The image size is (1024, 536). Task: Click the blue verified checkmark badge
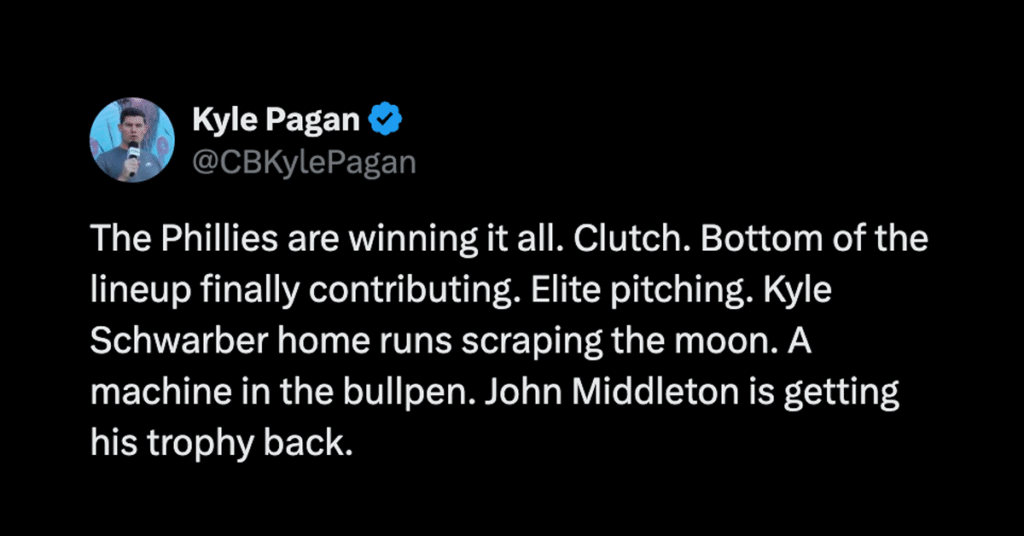pyautogui.click(x=385, y=119)
